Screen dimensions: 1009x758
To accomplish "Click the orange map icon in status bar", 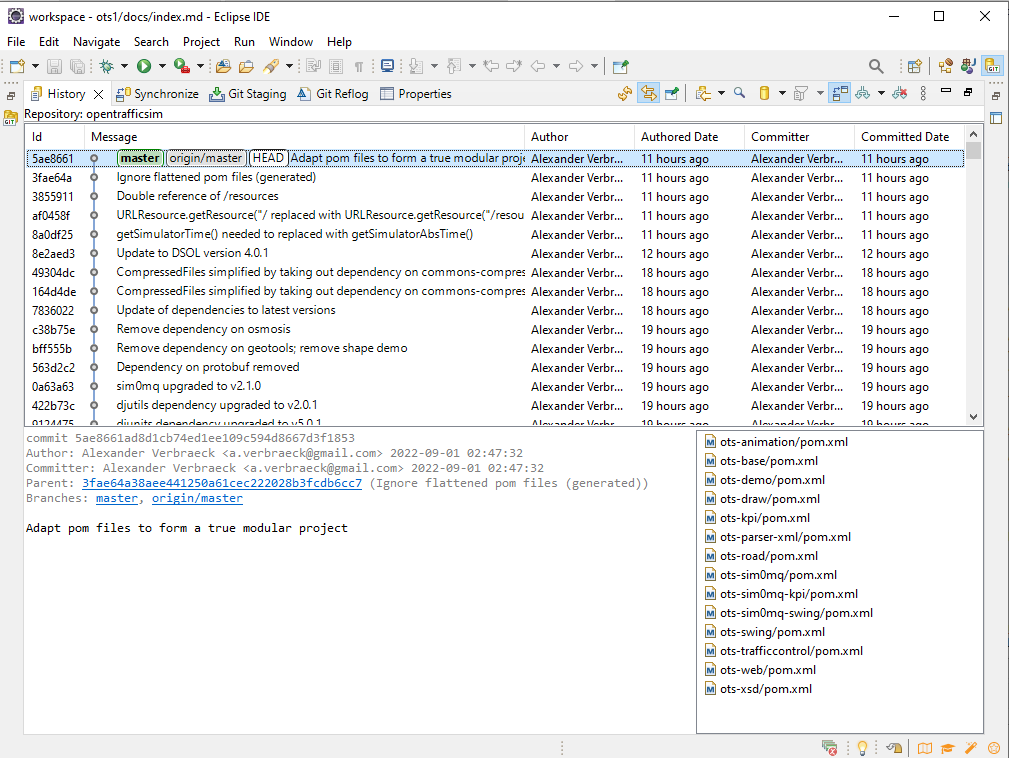I will tap(925, 748).
